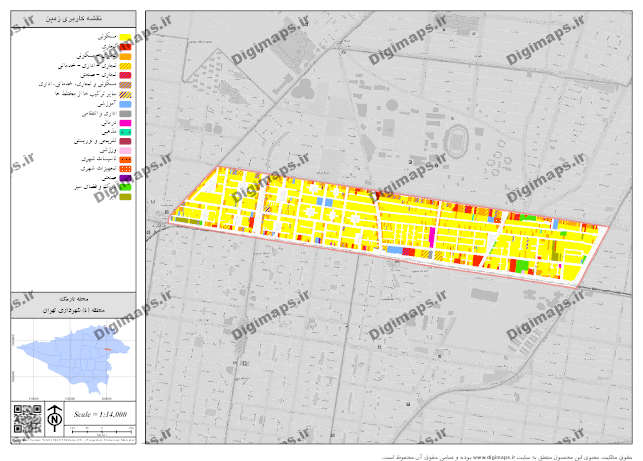Click the scale bar under the scale text

point(102,431)
